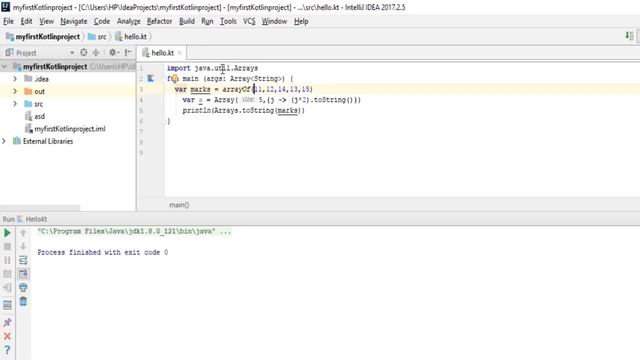Rerun HelloKt with the green play icon
Viewport: 640px width, 360px height.
pyautogui.click(x=7, y=233)
